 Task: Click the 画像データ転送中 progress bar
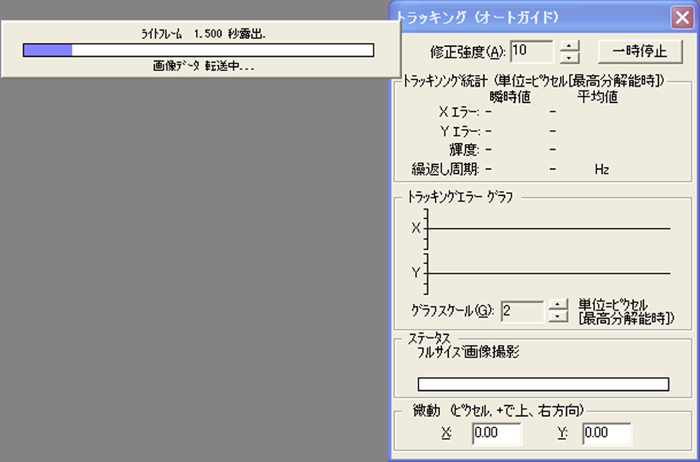[199, 50]
